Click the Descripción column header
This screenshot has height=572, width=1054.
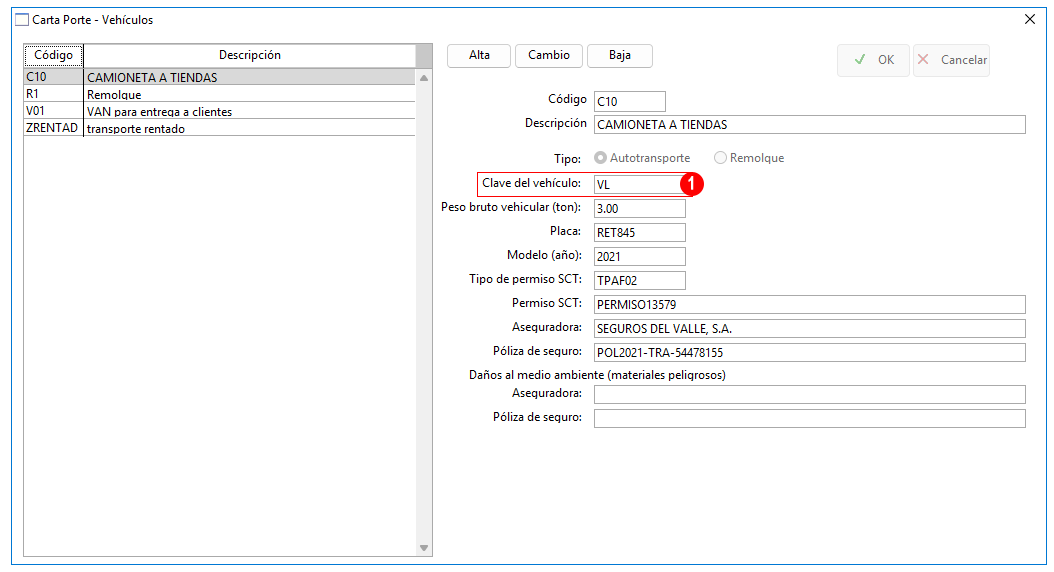point(249,56)
